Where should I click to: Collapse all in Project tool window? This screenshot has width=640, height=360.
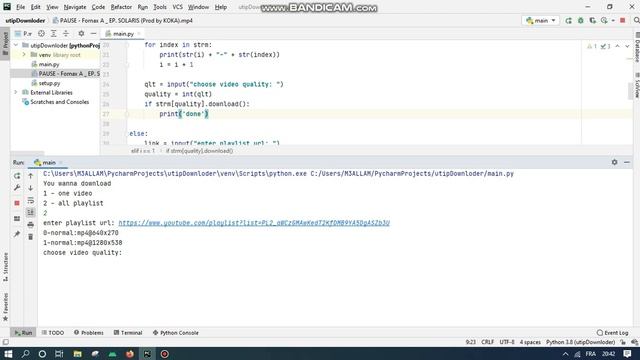(x=66, y=34)
